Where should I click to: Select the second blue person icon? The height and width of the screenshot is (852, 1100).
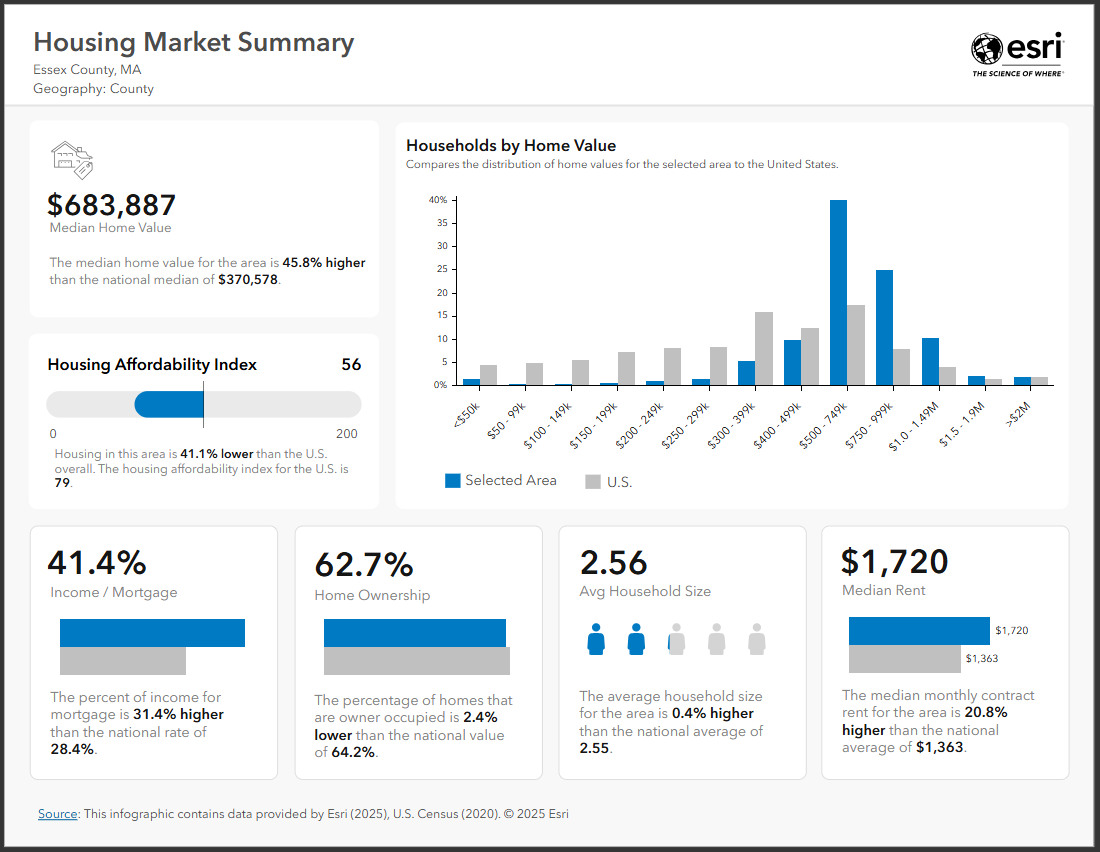tap(636, 639)
